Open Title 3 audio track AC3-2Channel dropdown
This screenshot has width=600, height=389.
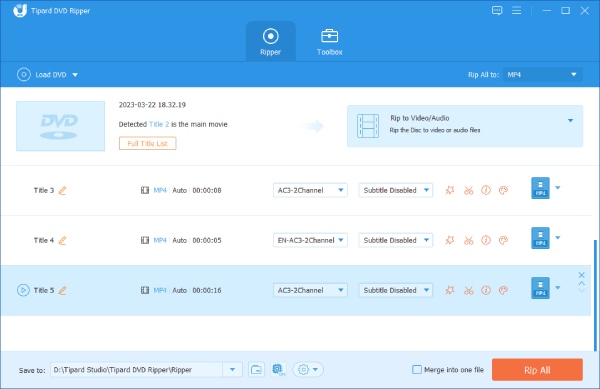coord(310,190)
